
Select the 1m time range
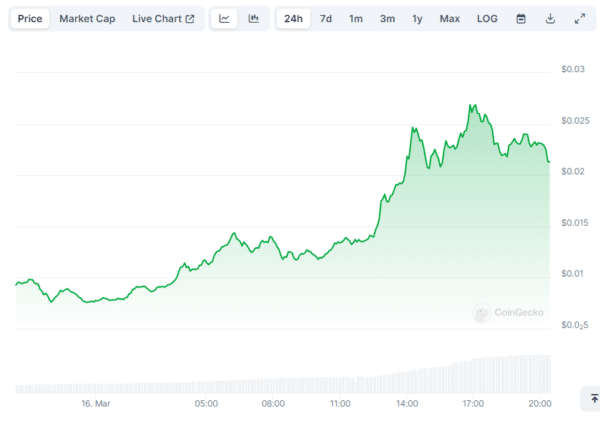click(x=356, y=19)
